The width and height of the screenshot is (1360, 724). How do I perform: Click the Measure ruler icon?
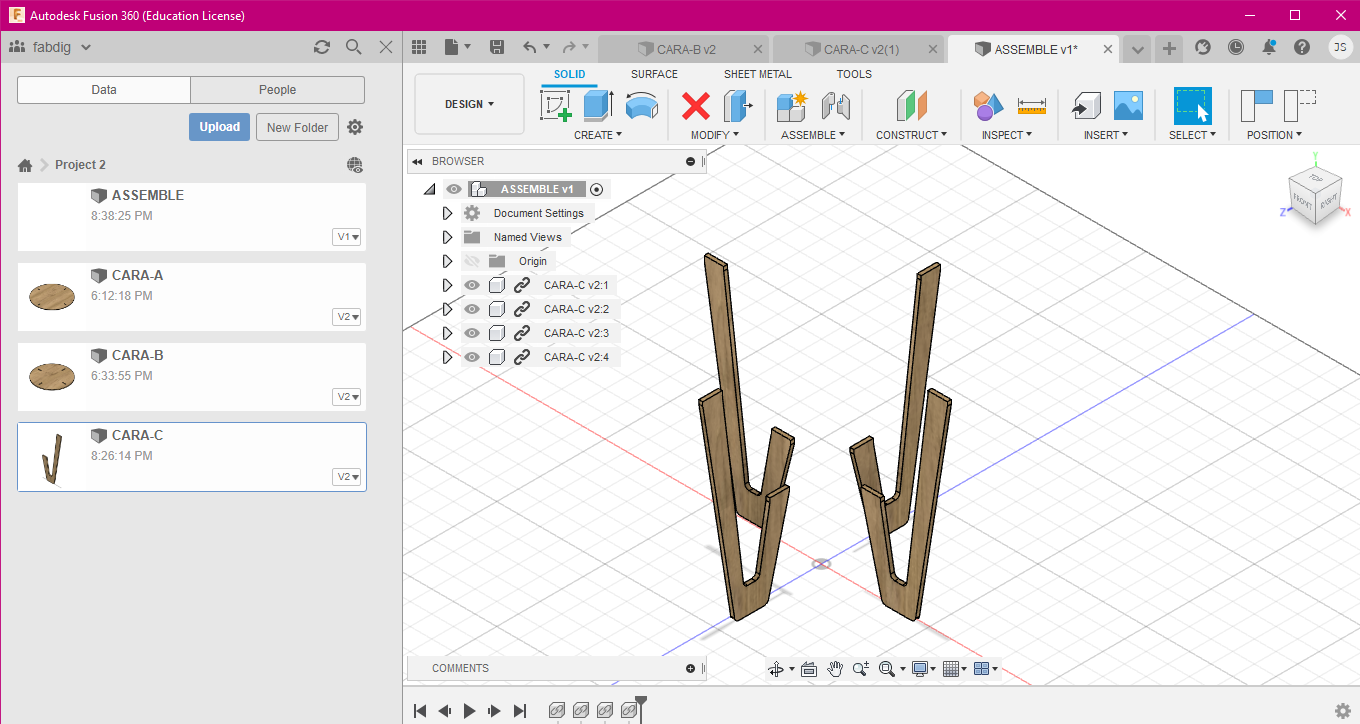pyautogui.click(x=1031, y=106)
